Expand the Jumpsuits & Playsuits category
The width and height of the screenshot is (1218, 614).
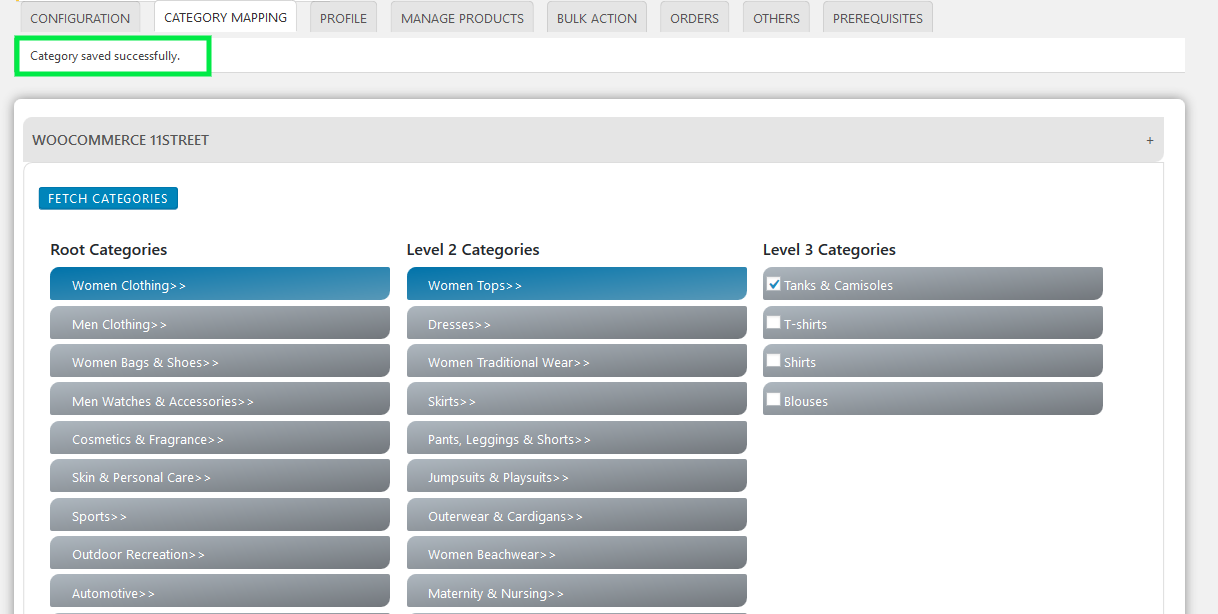tap(577, 476)
